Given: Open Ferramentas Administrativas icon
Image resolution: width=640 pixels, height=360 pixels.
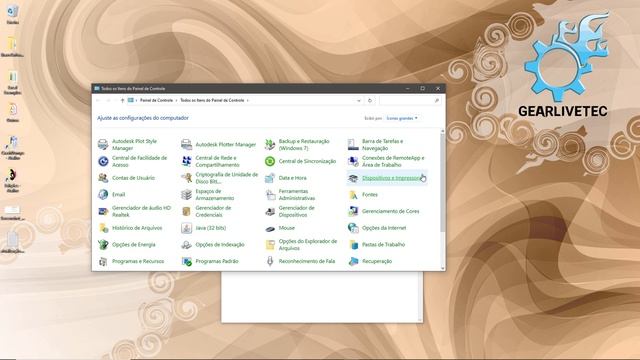Looking at the screenshot, I should point(270,195).
